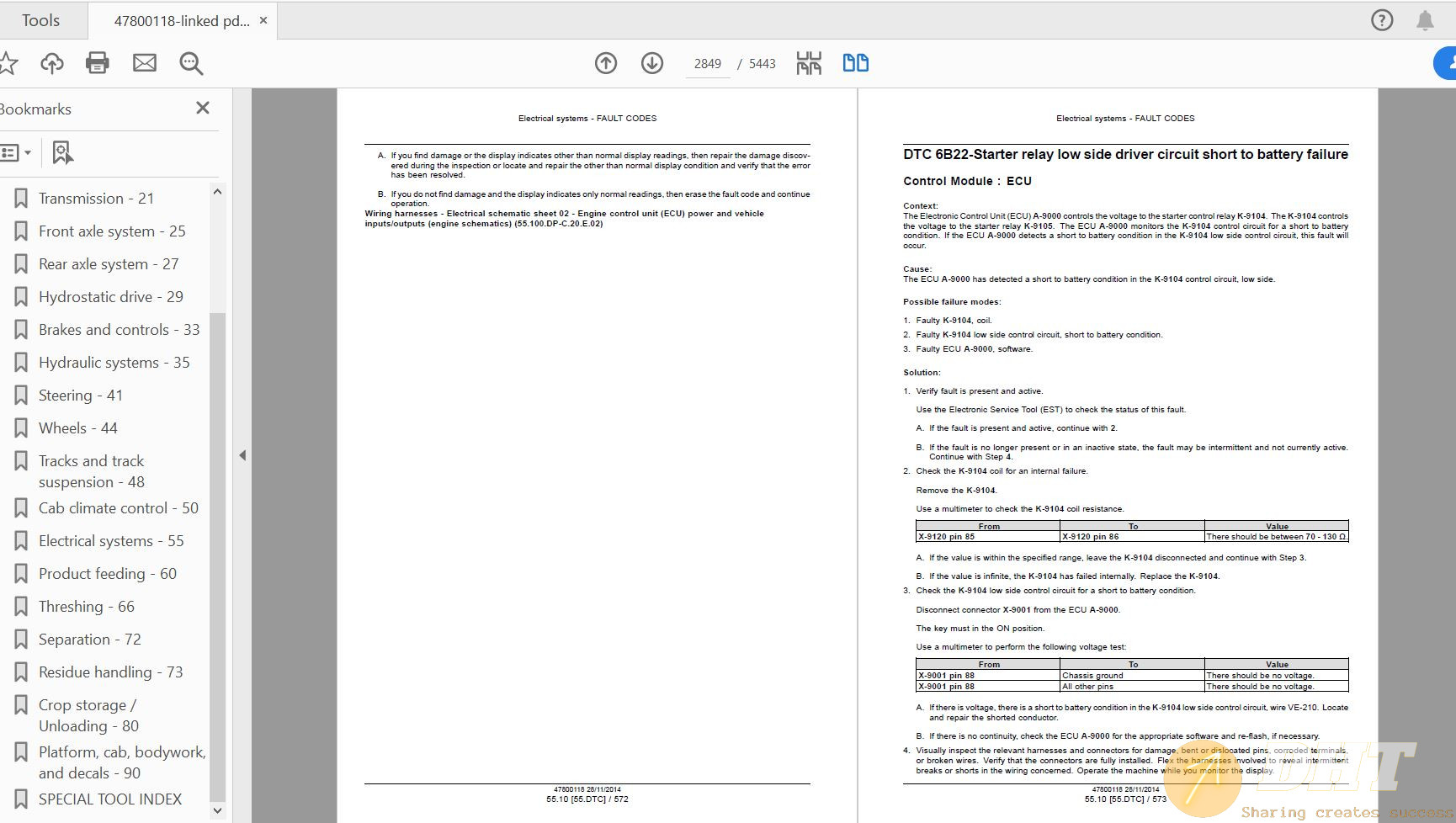Select the fit page scrolling mode icon
Image resolution: width=1456 pixels, height=823 pixels.
point(809,63)
